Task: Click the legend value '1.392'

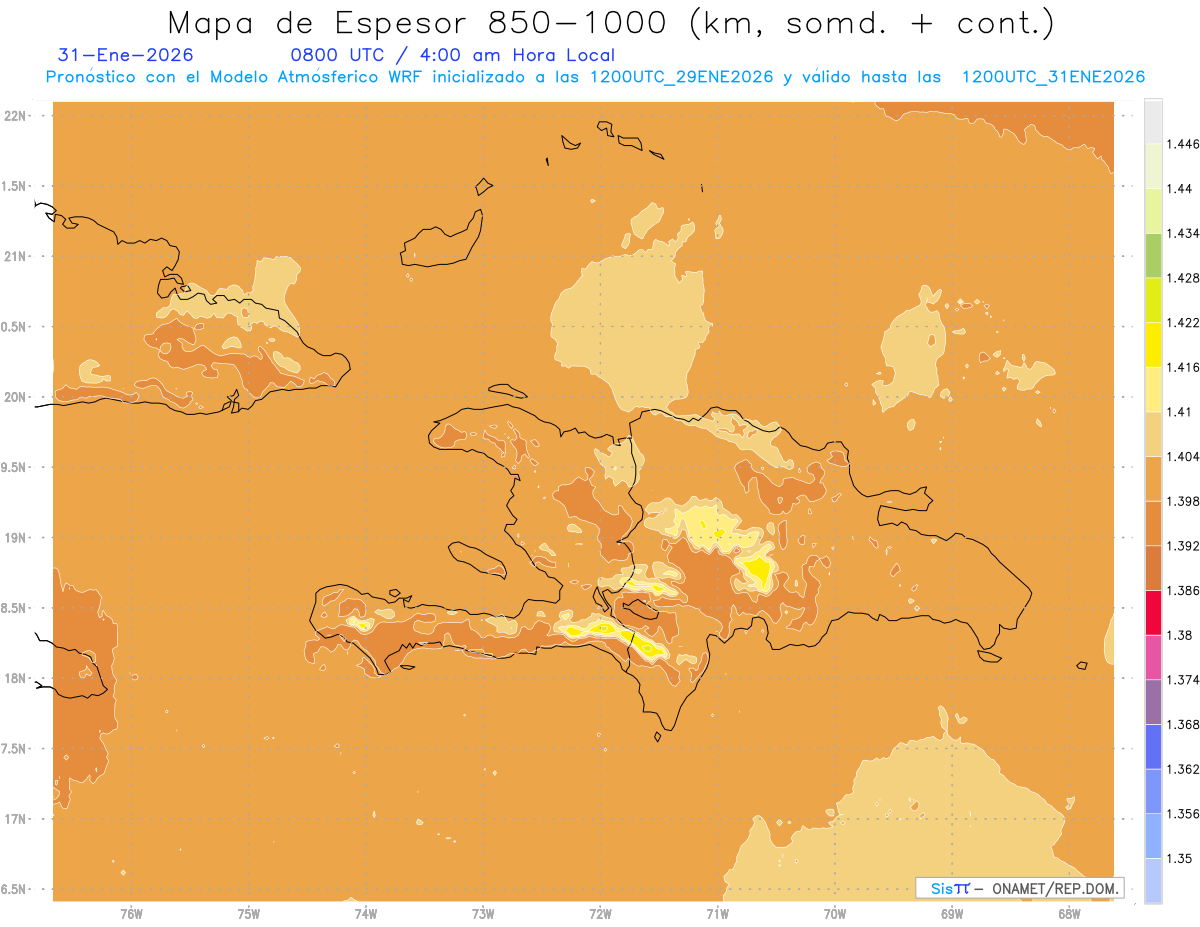Action: [x=1184, y=546]
